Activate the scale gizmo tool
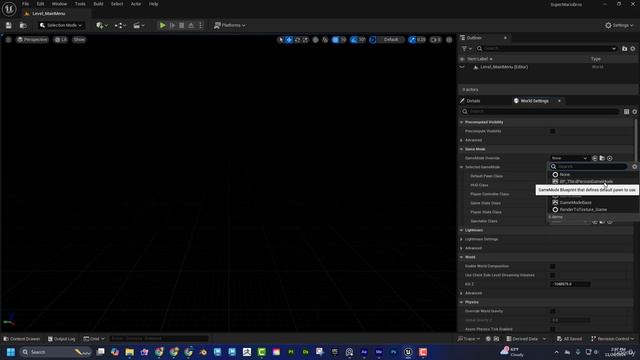Viewport: 640px width, 360px height. coord(305,40)
